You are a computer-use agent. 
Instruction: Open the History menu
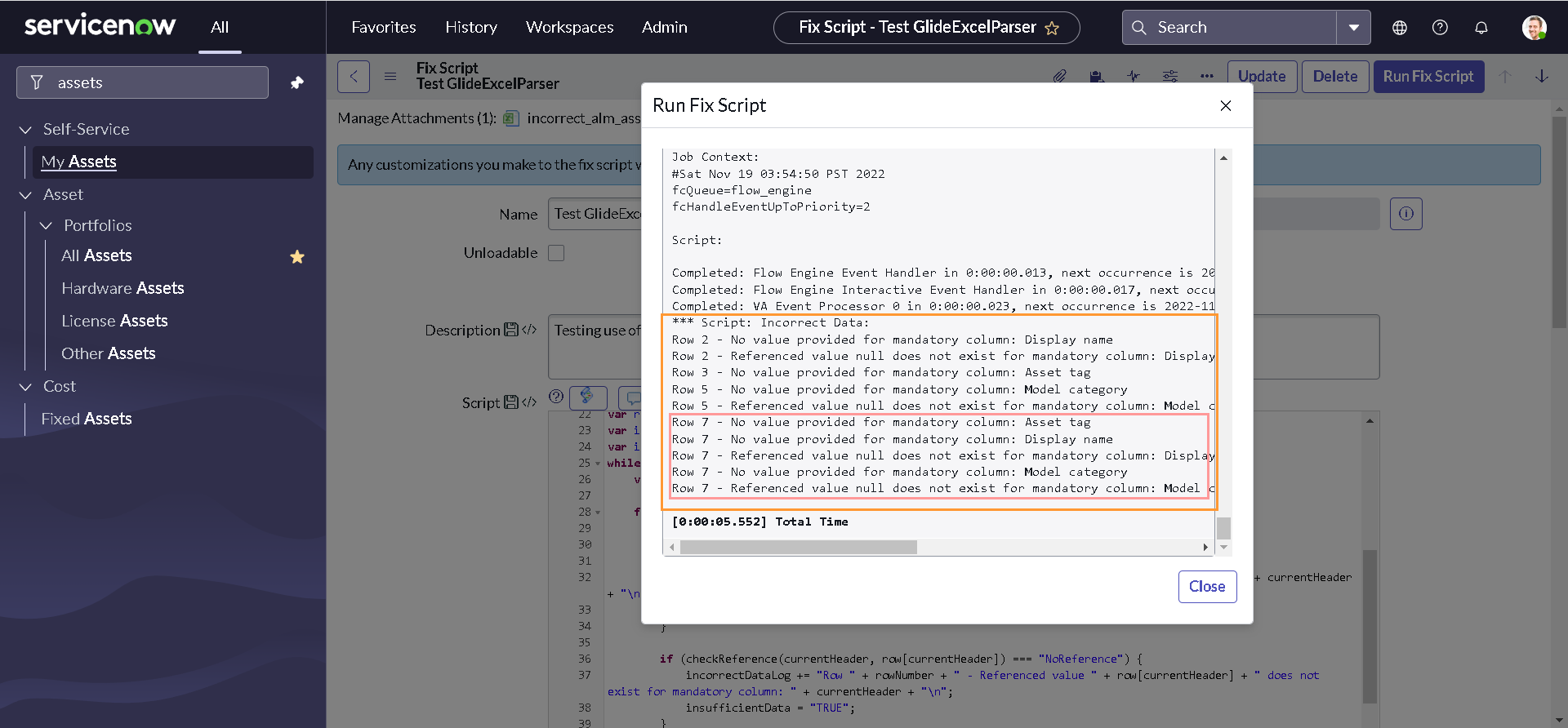coord(471,27)
